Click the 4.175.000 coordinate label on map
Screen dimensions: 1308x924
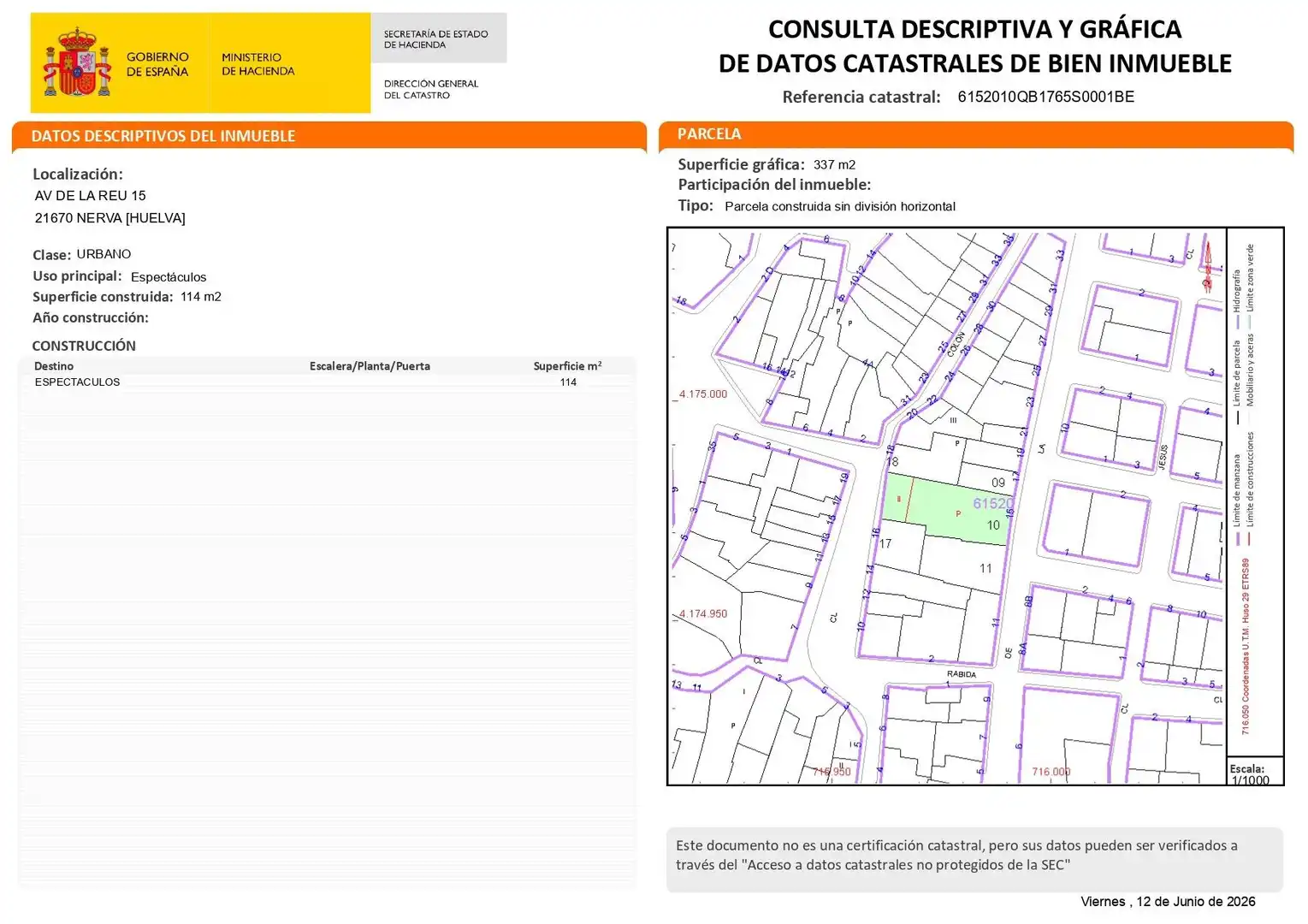click(x=702, y=394)
